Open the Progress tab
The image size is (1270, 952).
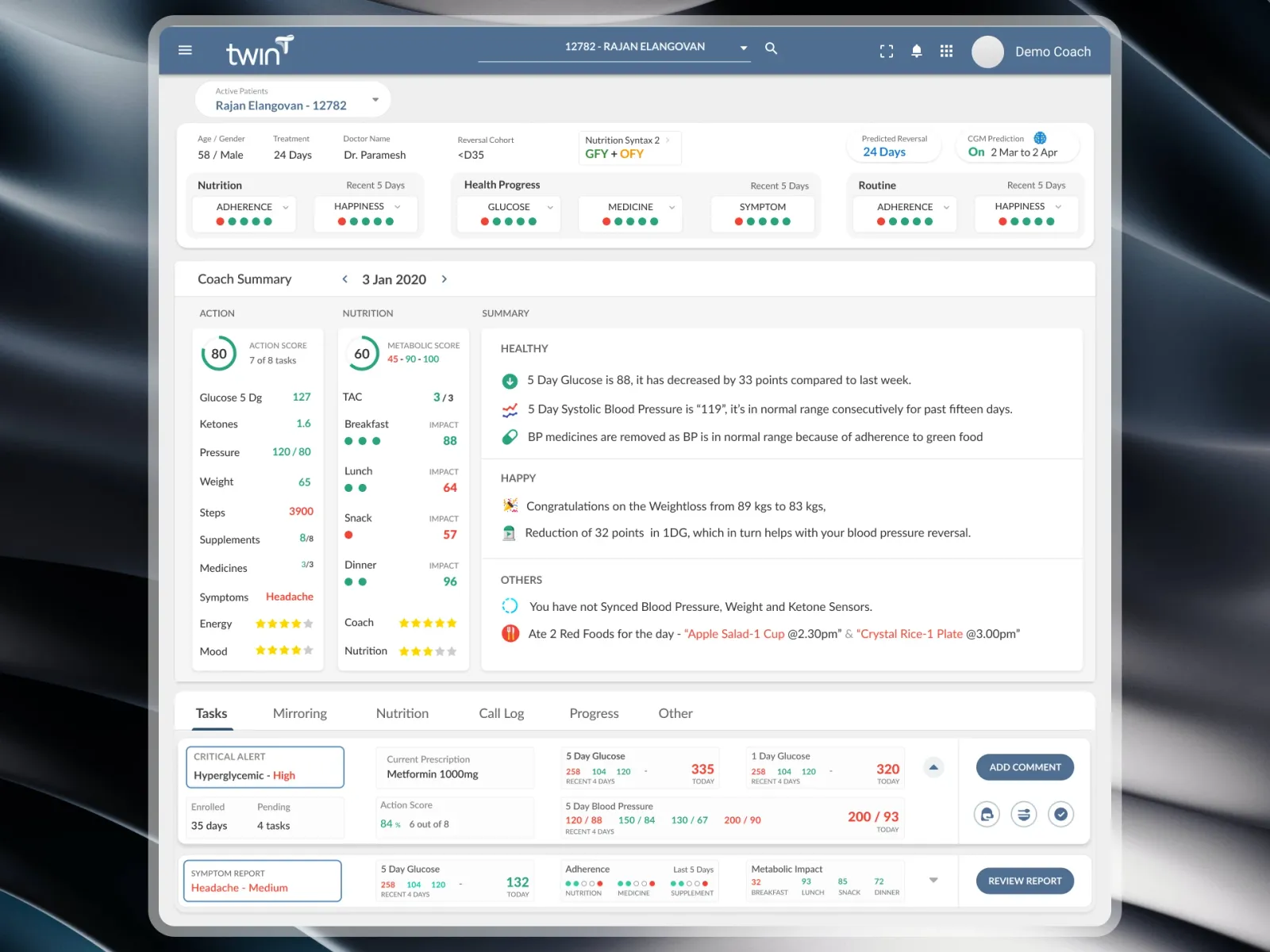[x=594, y=713]
